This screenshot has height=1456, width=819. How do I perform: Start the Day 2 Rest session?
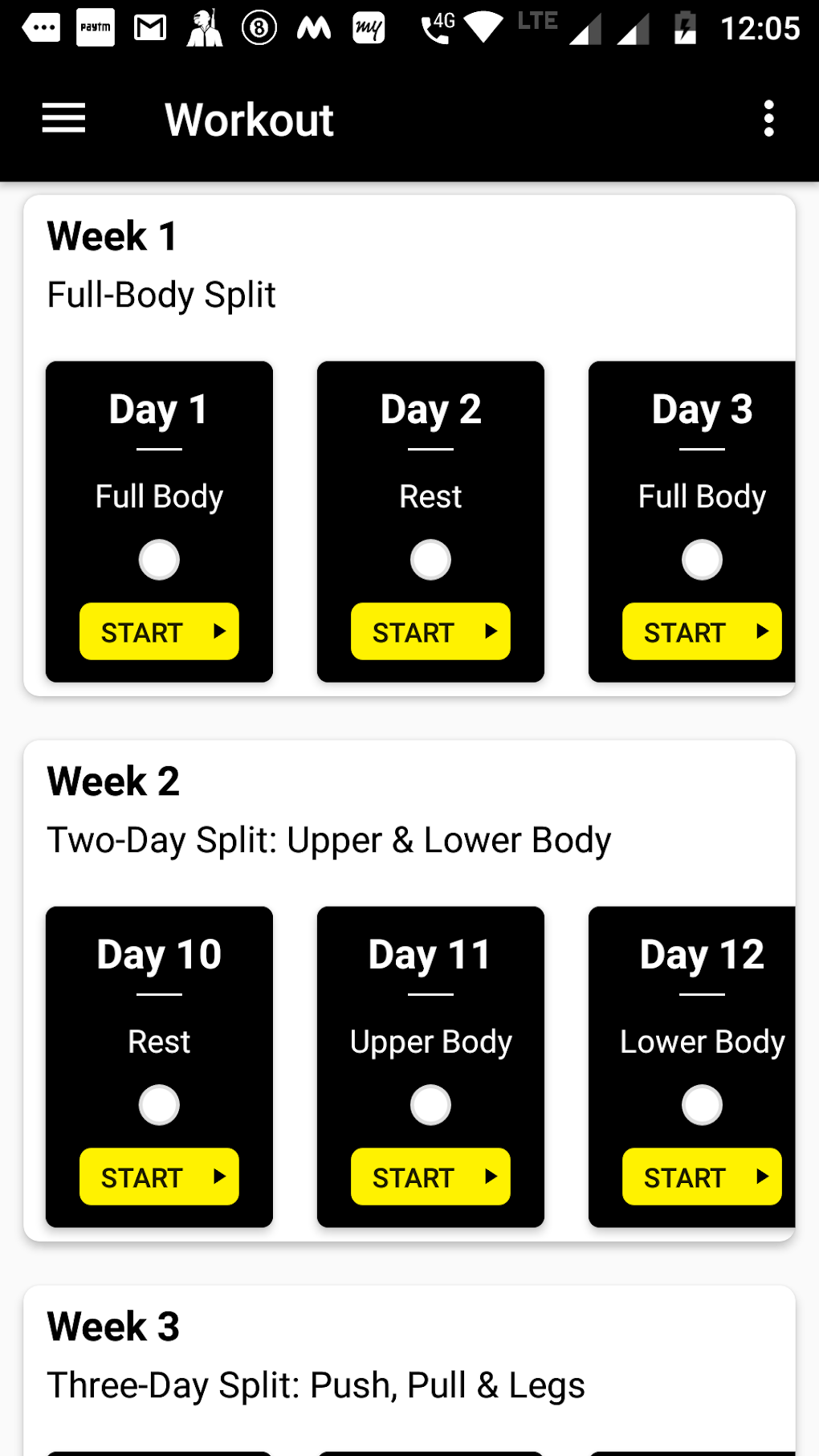pyautogui.click(x=430, y=632)
